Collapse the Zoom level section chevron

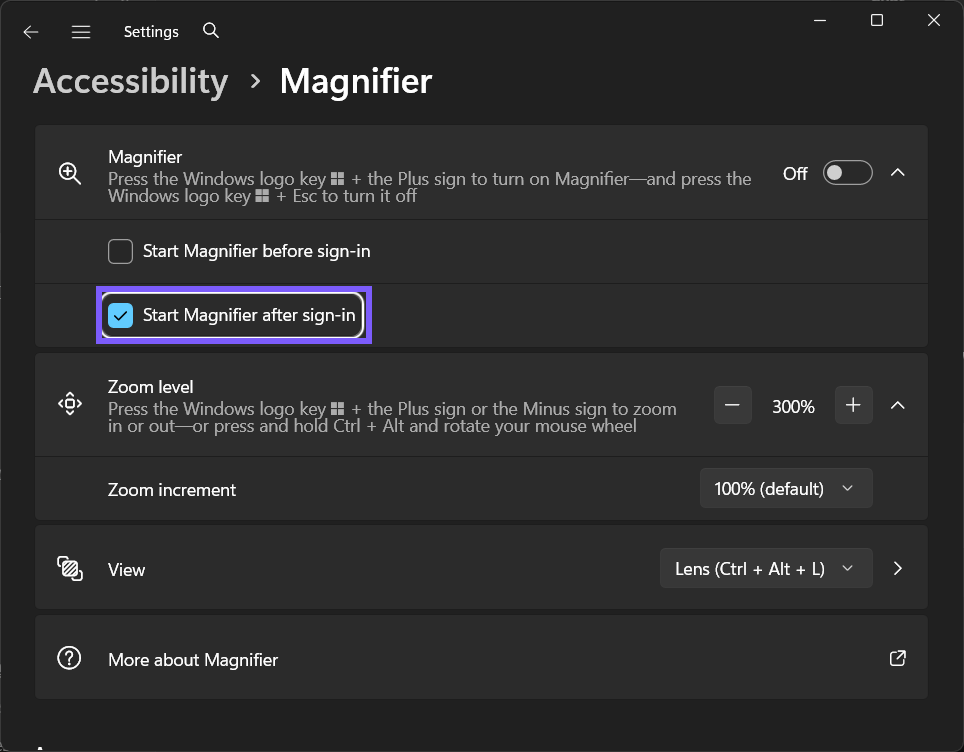point(898,405)
